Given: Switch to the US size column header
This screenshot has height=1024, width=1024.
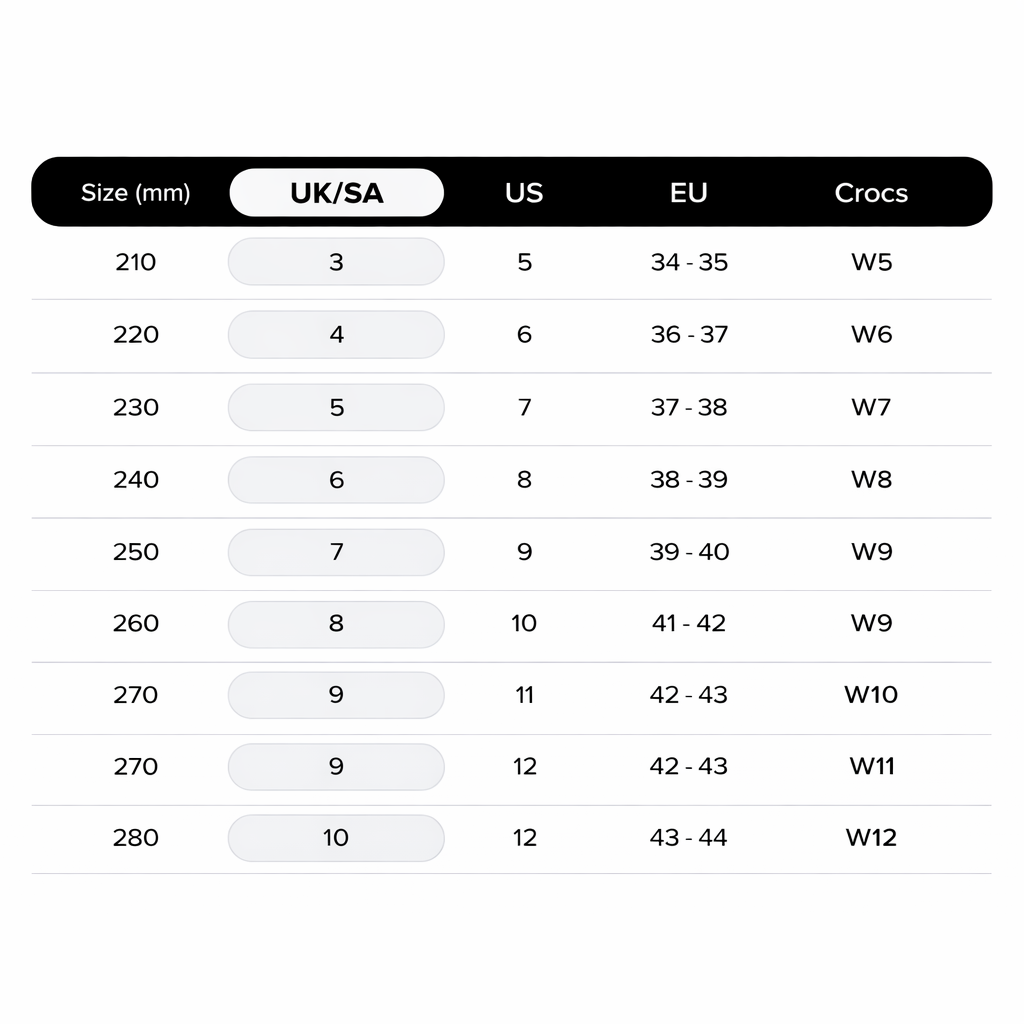Looking at the screenshot, I should (524, 193).
